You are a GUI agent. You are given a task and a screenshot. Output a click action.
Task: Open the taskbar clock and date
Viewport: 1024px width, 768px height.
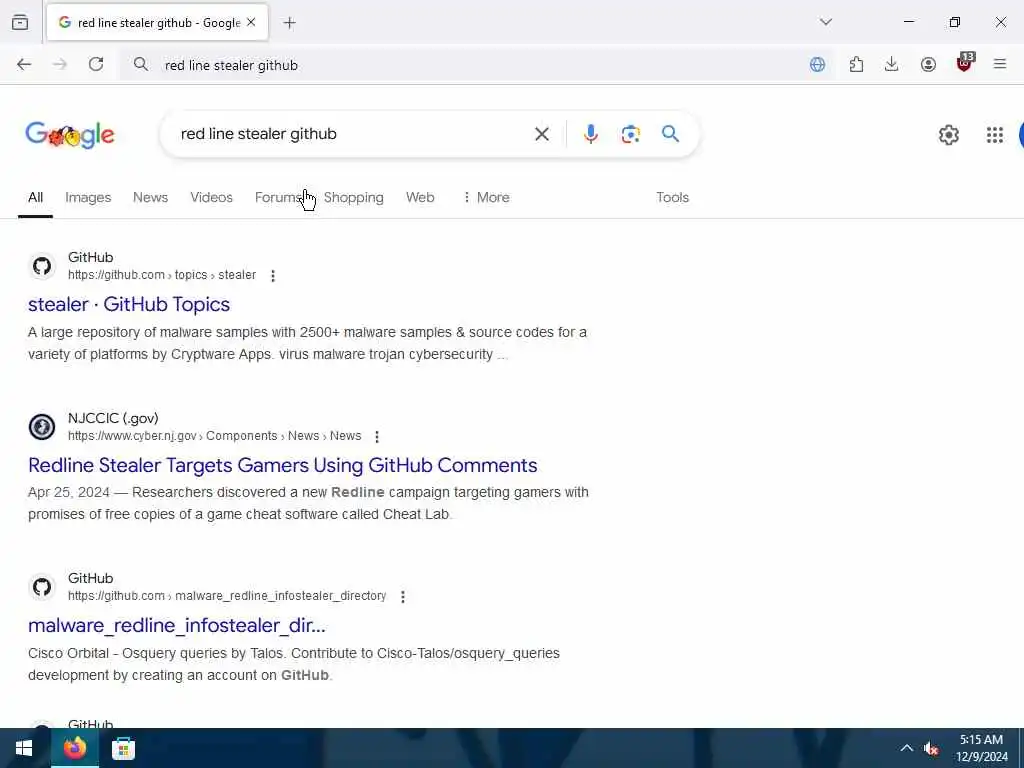981,748
